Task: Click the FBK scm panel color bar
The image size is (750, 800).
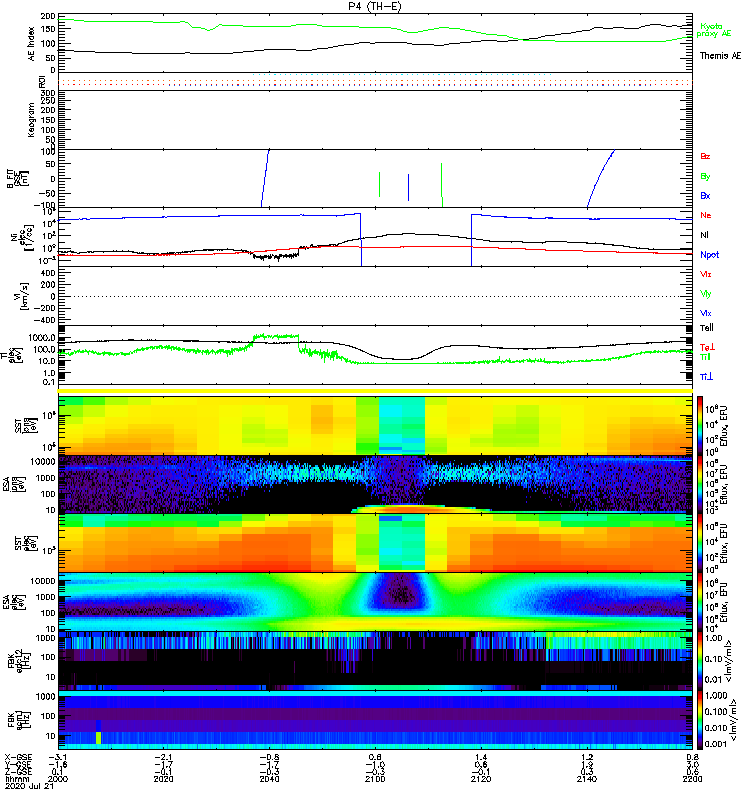Action: point(700,720)
